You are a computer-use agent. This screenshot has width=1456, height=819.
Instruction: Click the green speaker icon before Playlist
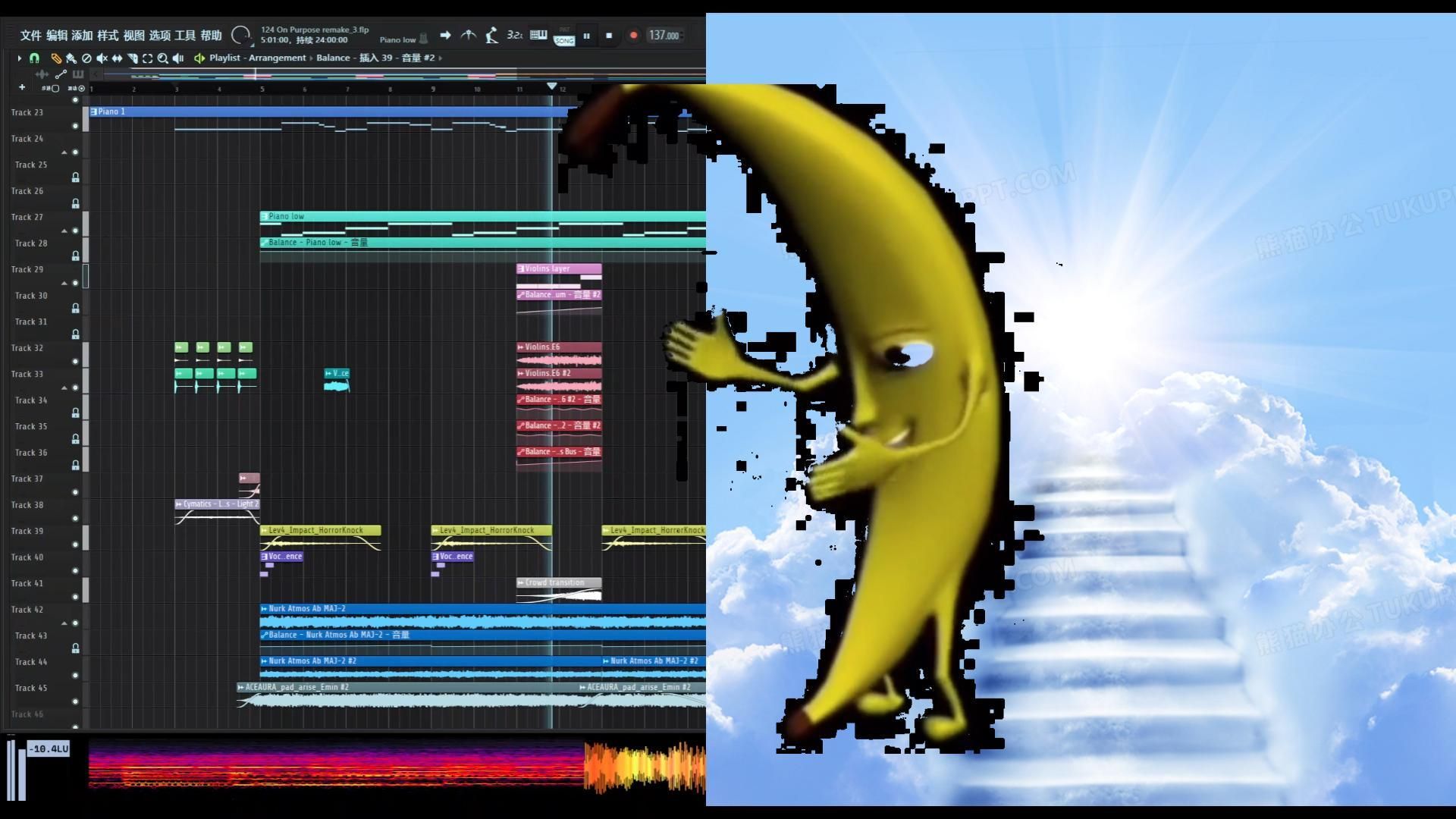pyautogui.click(x=199, y=58)
